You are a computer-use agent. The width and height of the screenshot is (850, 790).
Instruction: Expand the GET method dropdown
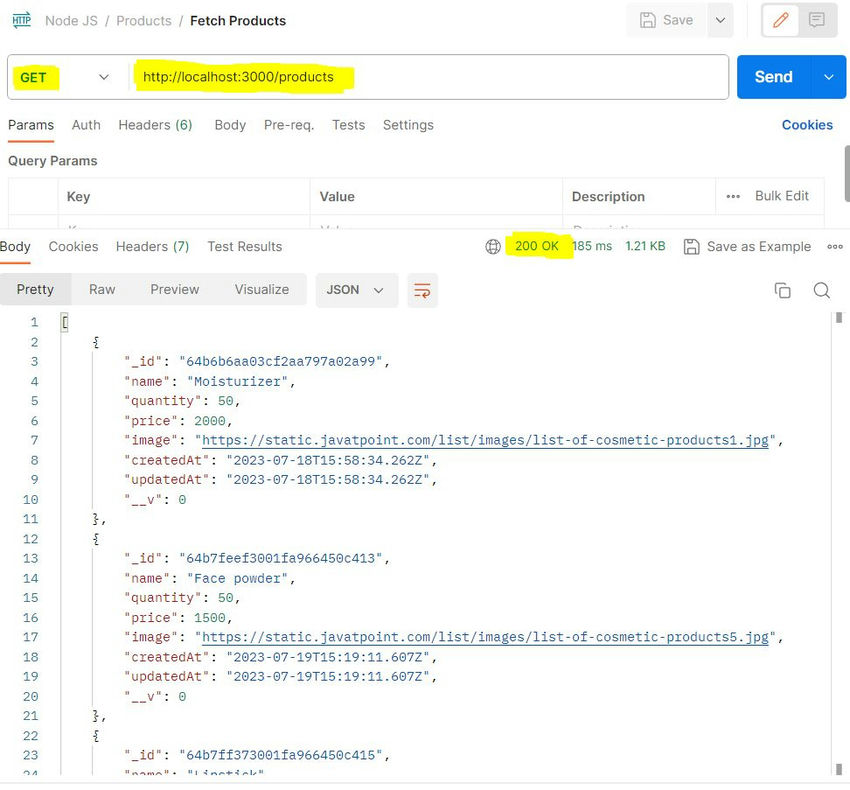103,77
